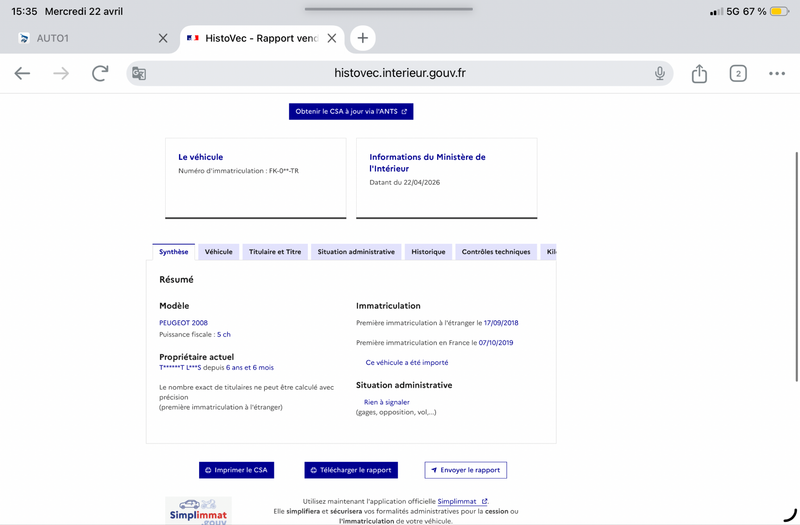This screenshot has width=800, height=525.
Task: Open the tab overview showing 2 tabs
Action: (738, 73)
